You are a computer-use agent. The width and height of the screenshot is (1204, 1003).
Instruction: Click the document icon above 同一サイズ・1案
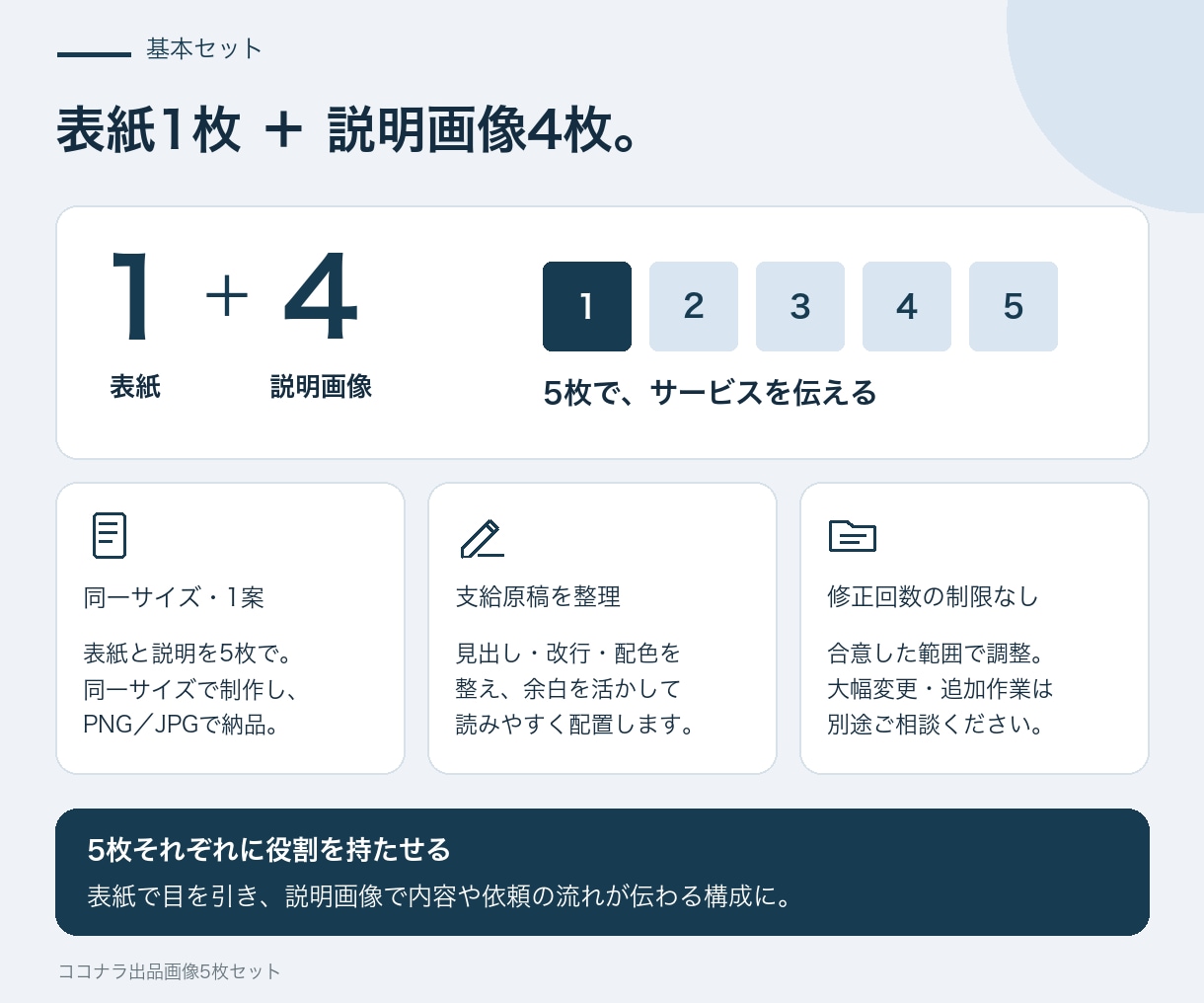[110, 536]
